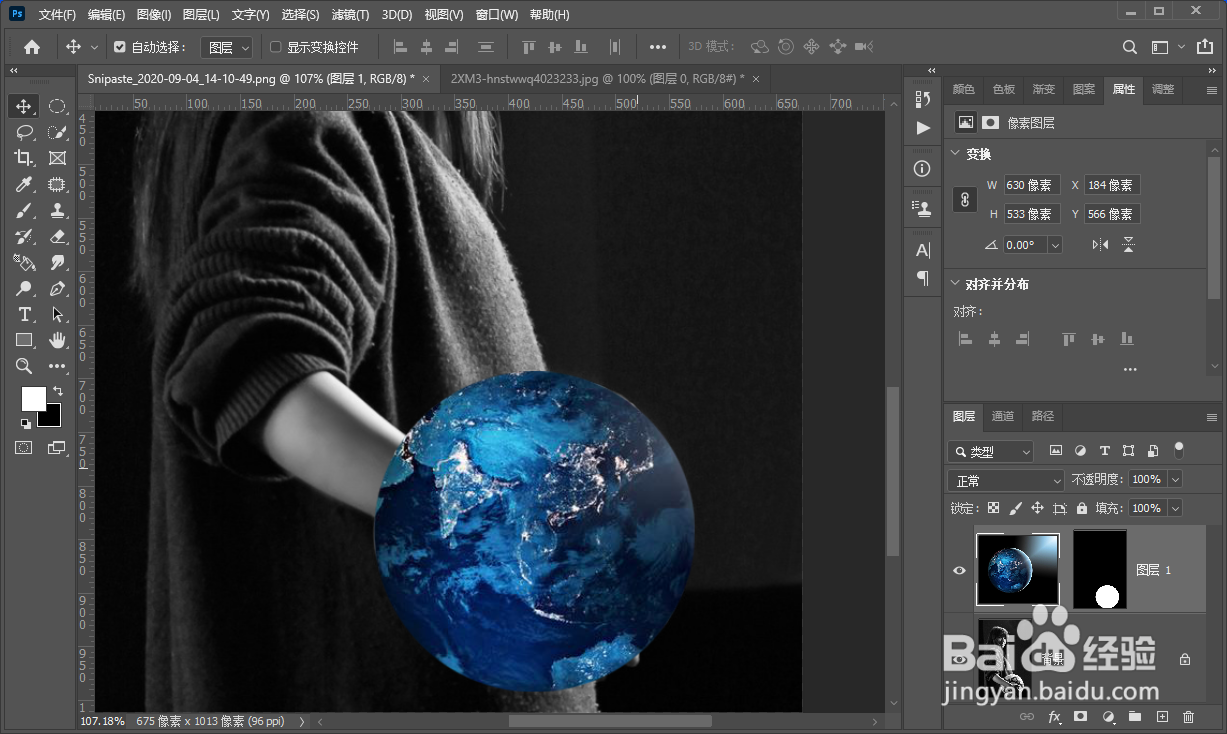The image size is (1227, 734).
Task: Select the Rectangle shape tool
Action: point(24,340)
